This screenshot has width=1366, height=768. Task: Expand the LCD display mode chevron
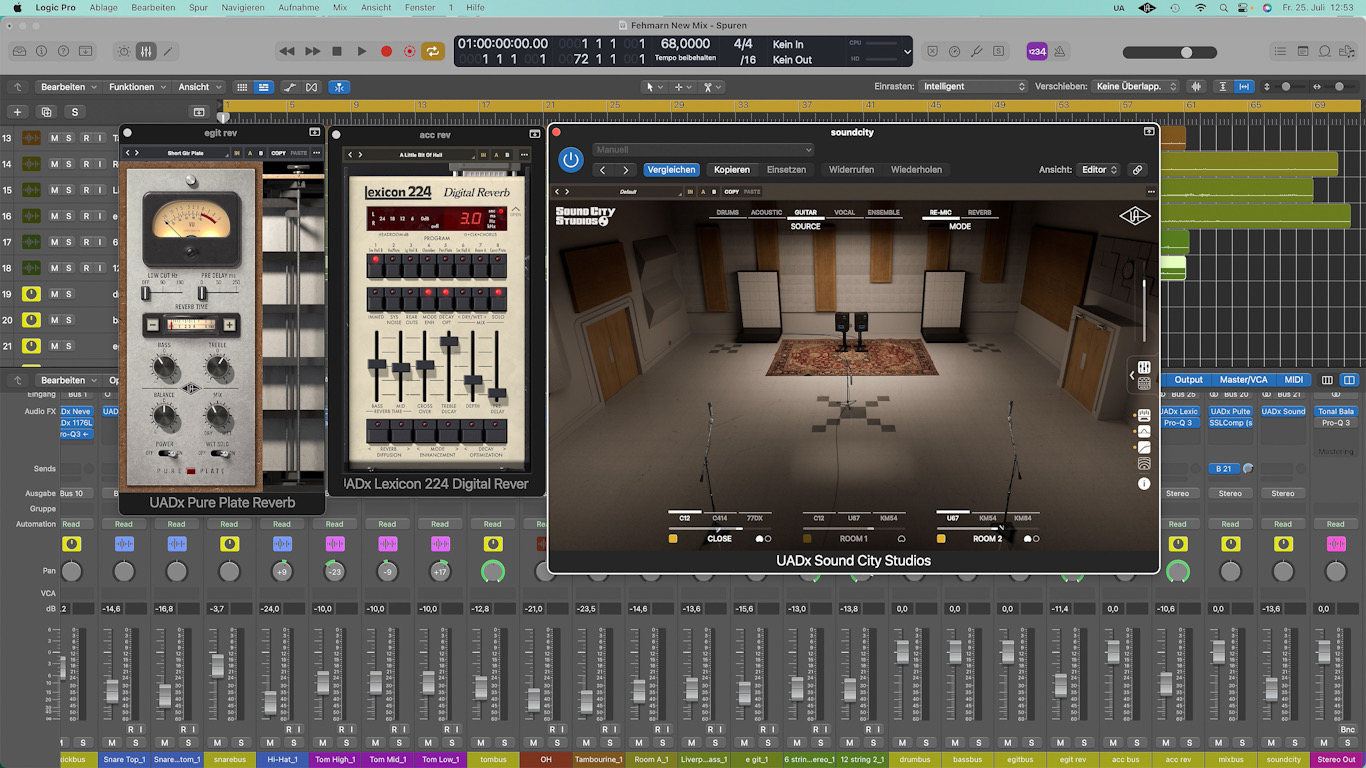coord(907,52)
